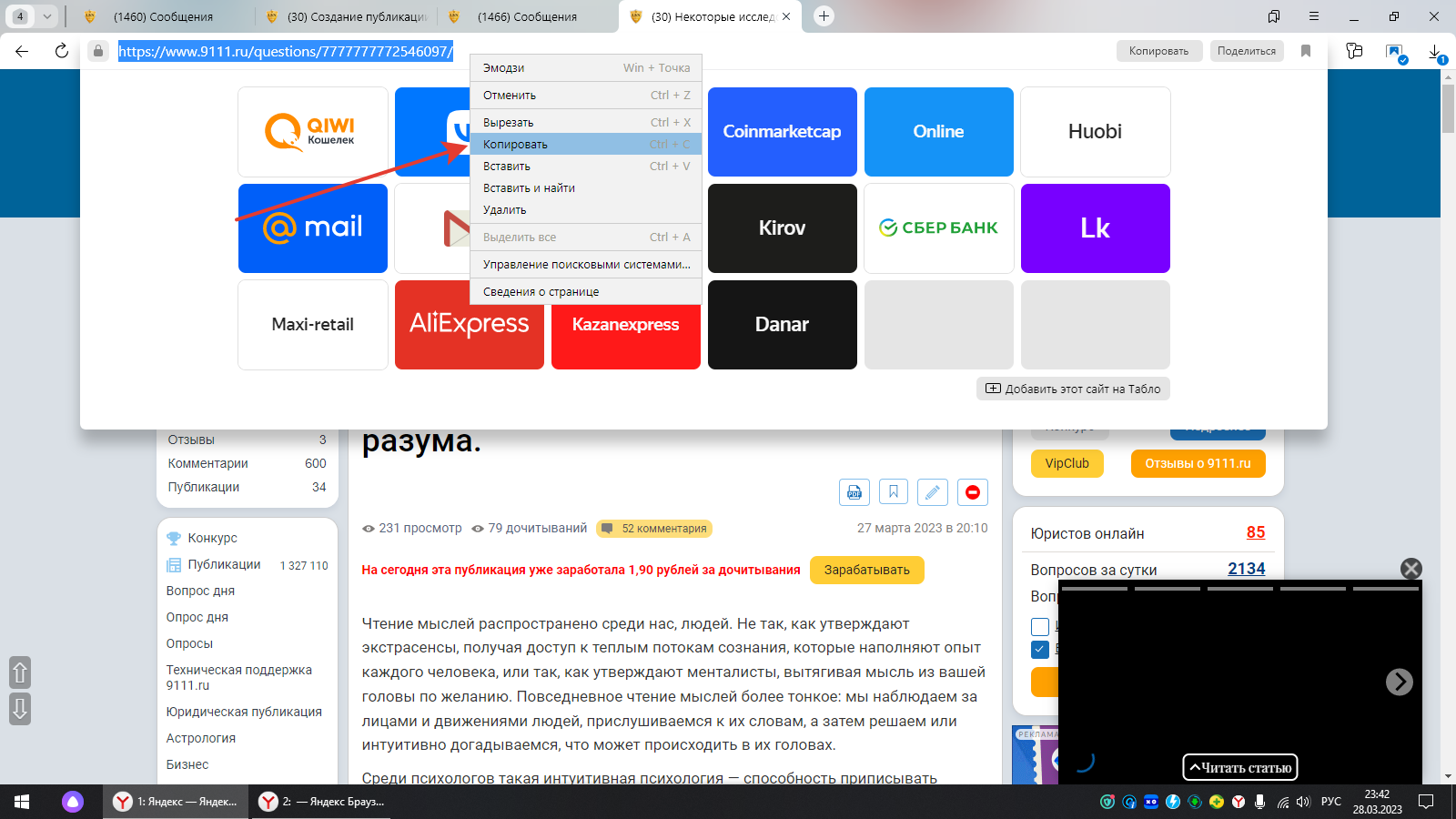This screenshot has width=1456, height=819.
Task: Click the "Зарабатывать" yellow button
Action: click(866, 570)
